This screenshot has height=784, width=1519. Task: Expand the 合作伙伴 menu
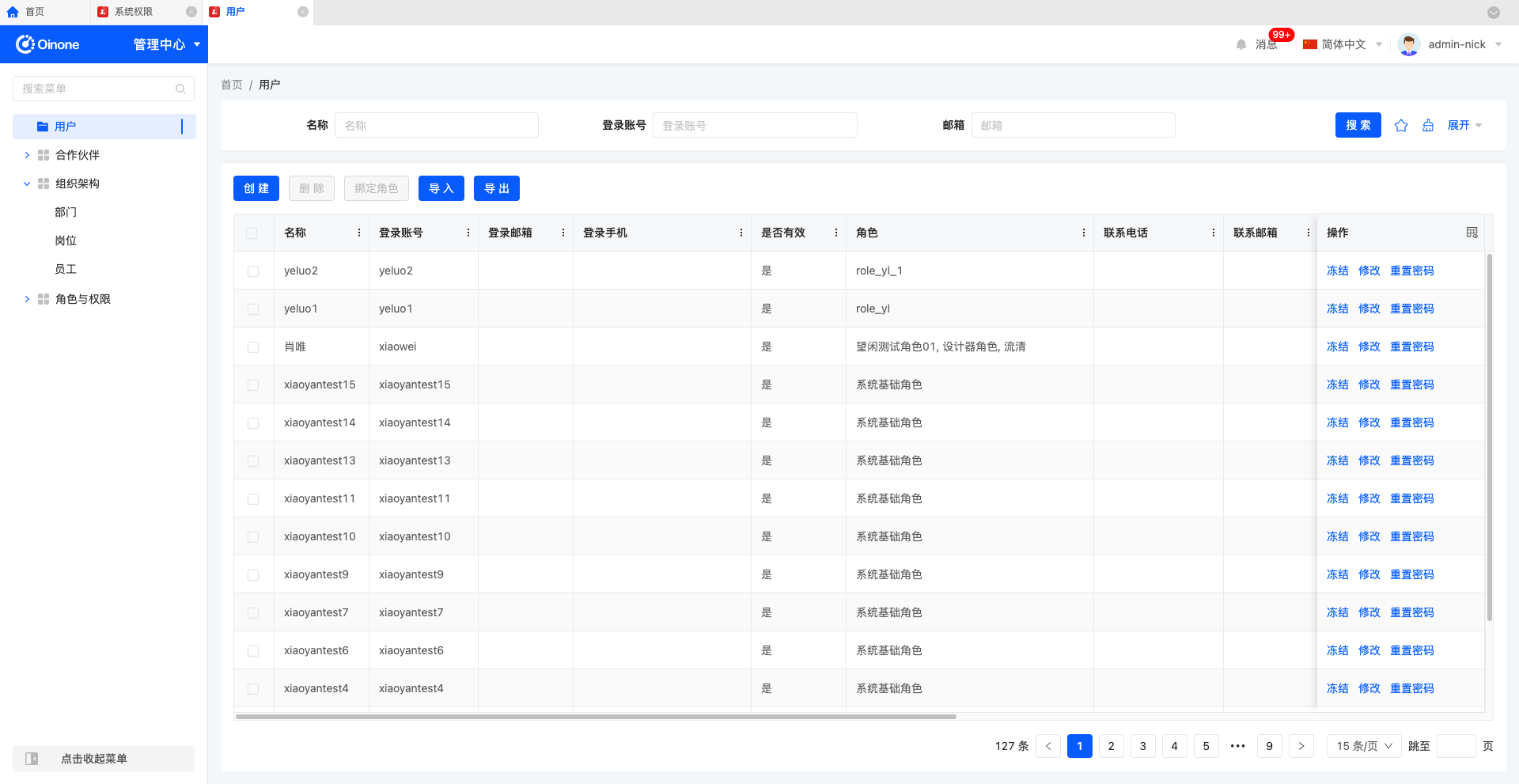coord(27,155)
